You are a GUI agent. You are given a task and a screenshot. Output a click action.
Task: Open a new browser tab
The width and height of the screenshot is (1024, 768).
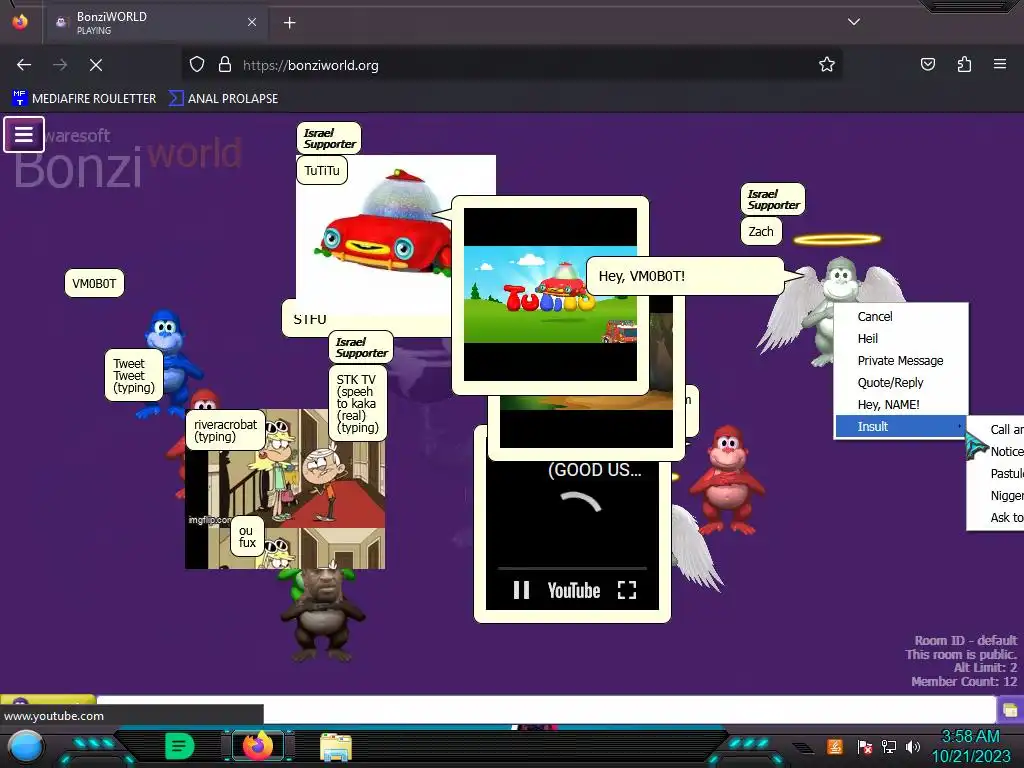click(289, 23)
